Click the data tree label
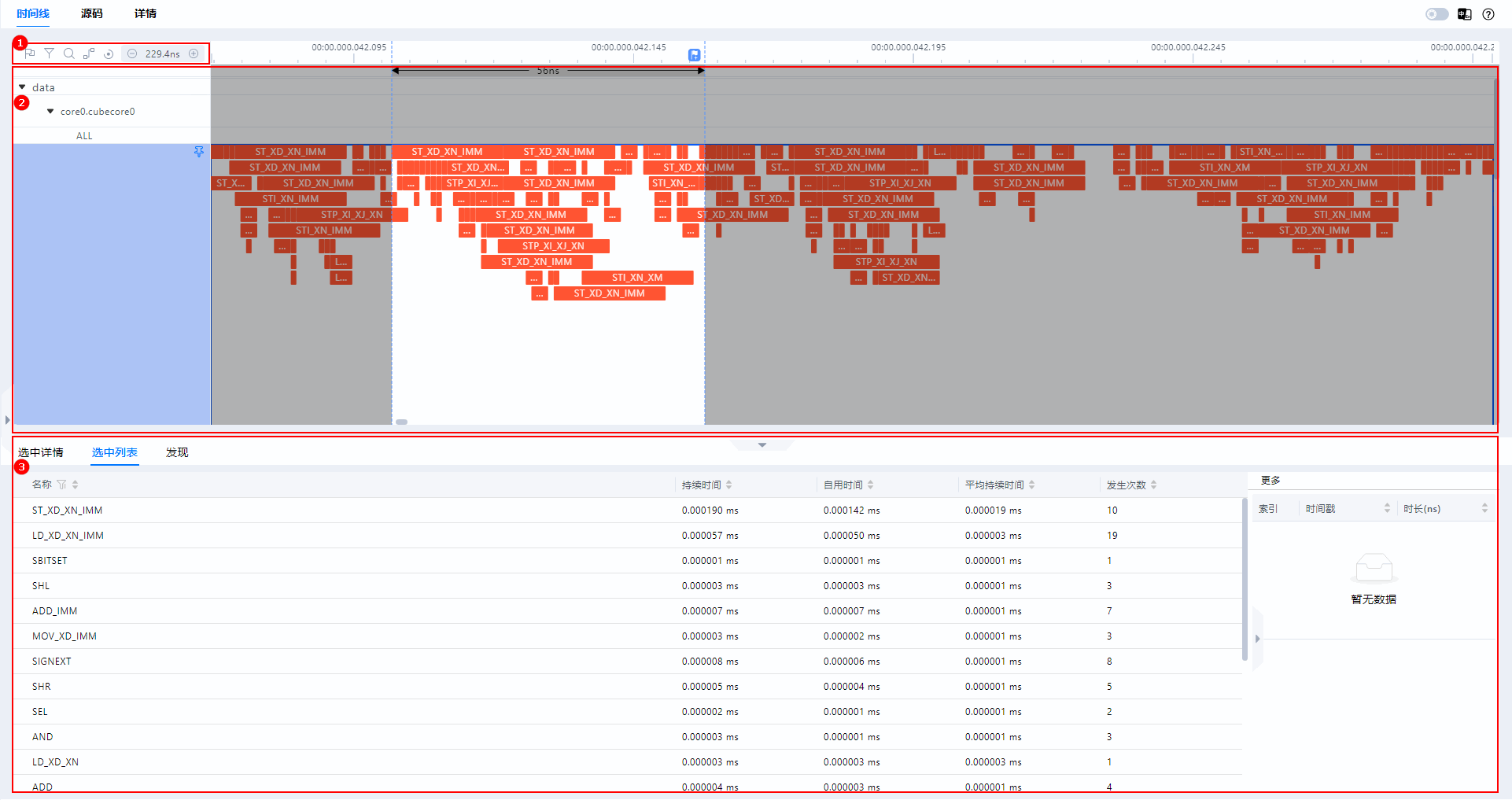The image size is (1512, 800). pyautogui.click(x=43, y=87)
